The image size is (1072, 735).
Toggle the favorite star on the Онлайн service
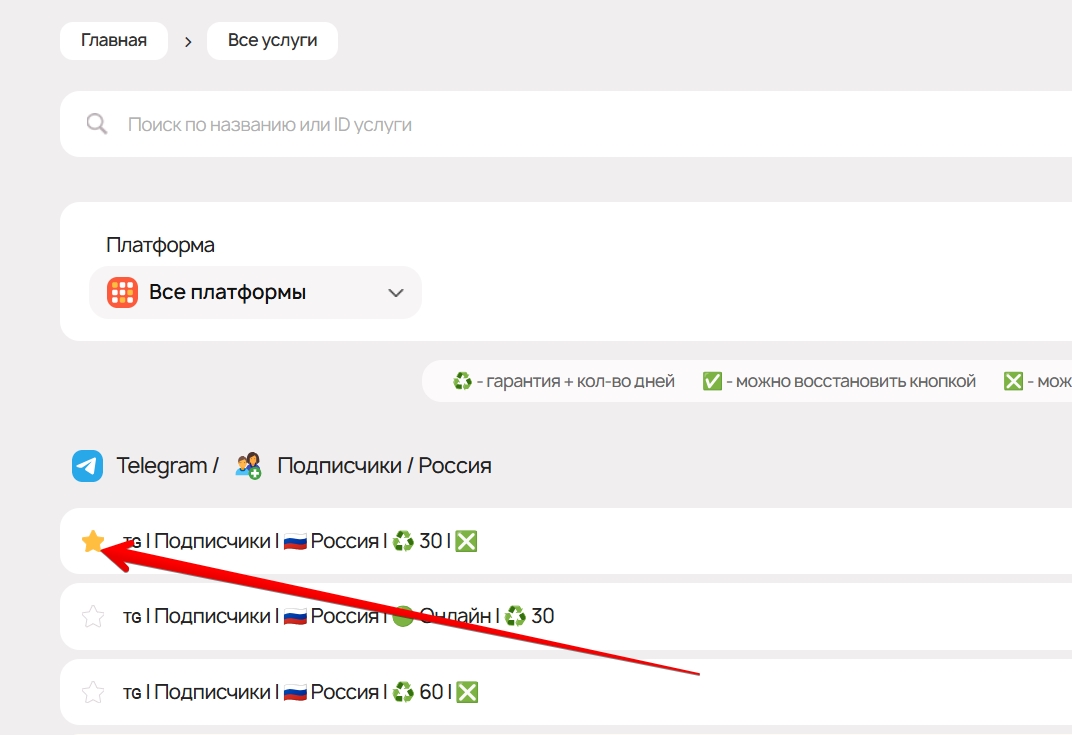(93, 616)
